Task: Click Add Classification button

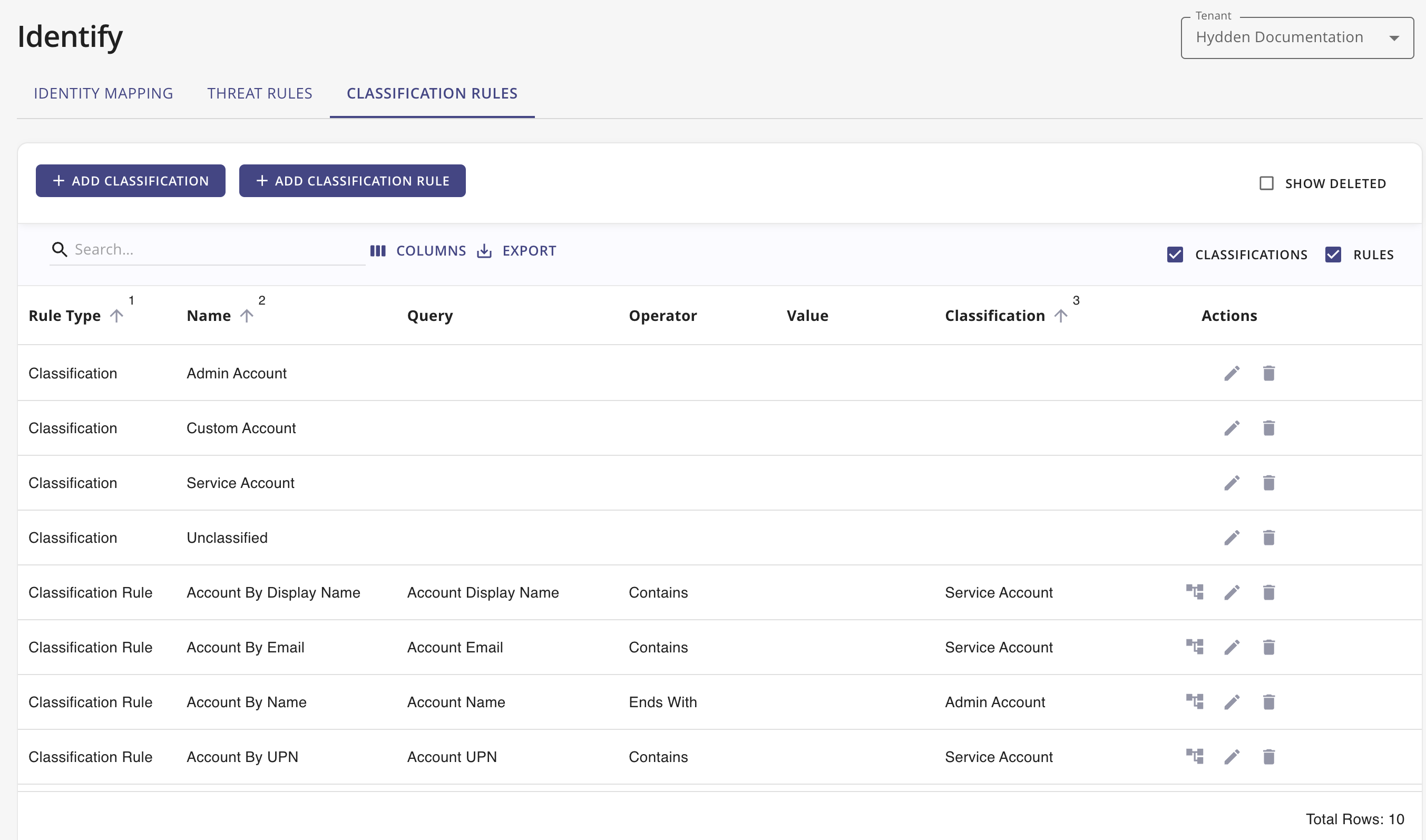Action: (131, 181)
